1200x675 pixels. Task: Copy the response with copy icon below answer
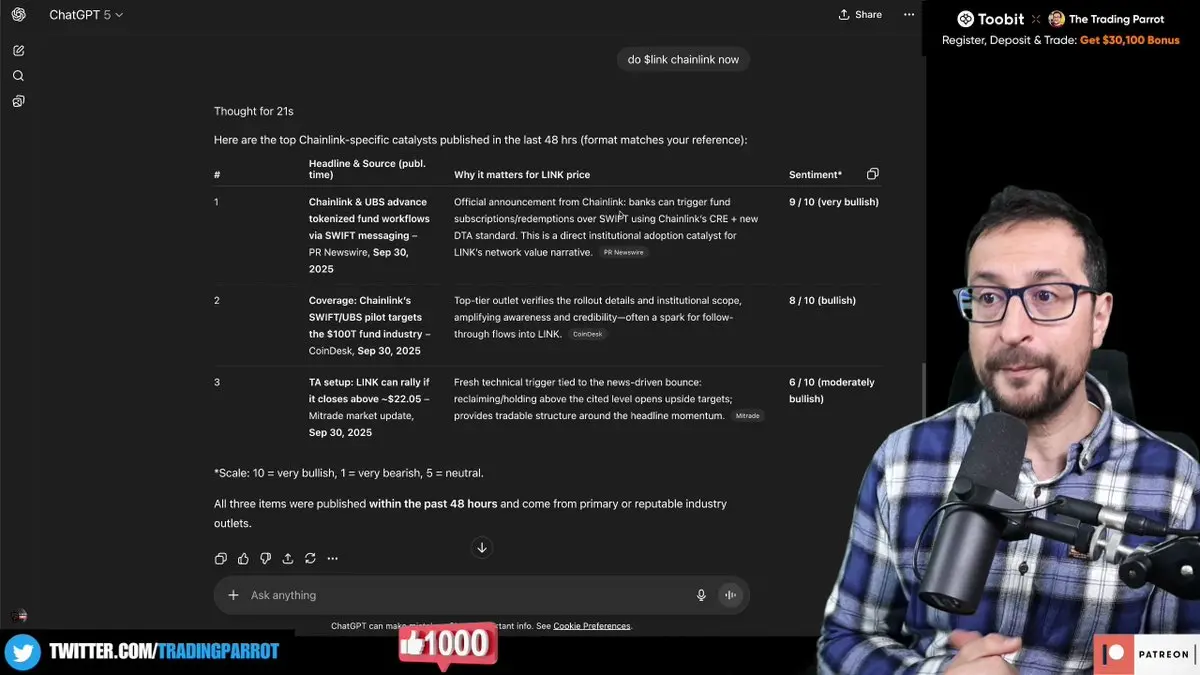click(221, 558)
